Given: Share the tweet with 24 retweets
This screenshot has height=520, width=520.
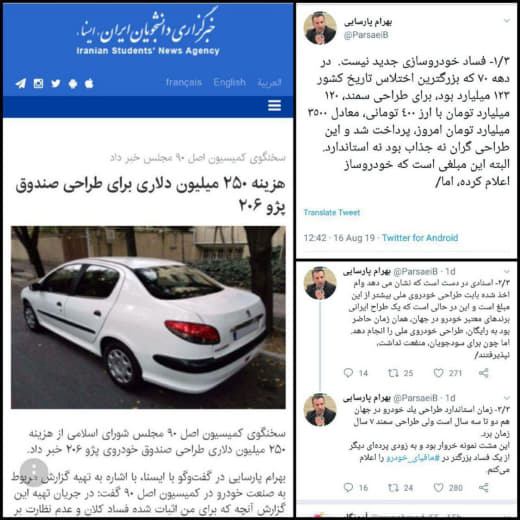Looking at the screenshot, I should click(x=484, y=488).
